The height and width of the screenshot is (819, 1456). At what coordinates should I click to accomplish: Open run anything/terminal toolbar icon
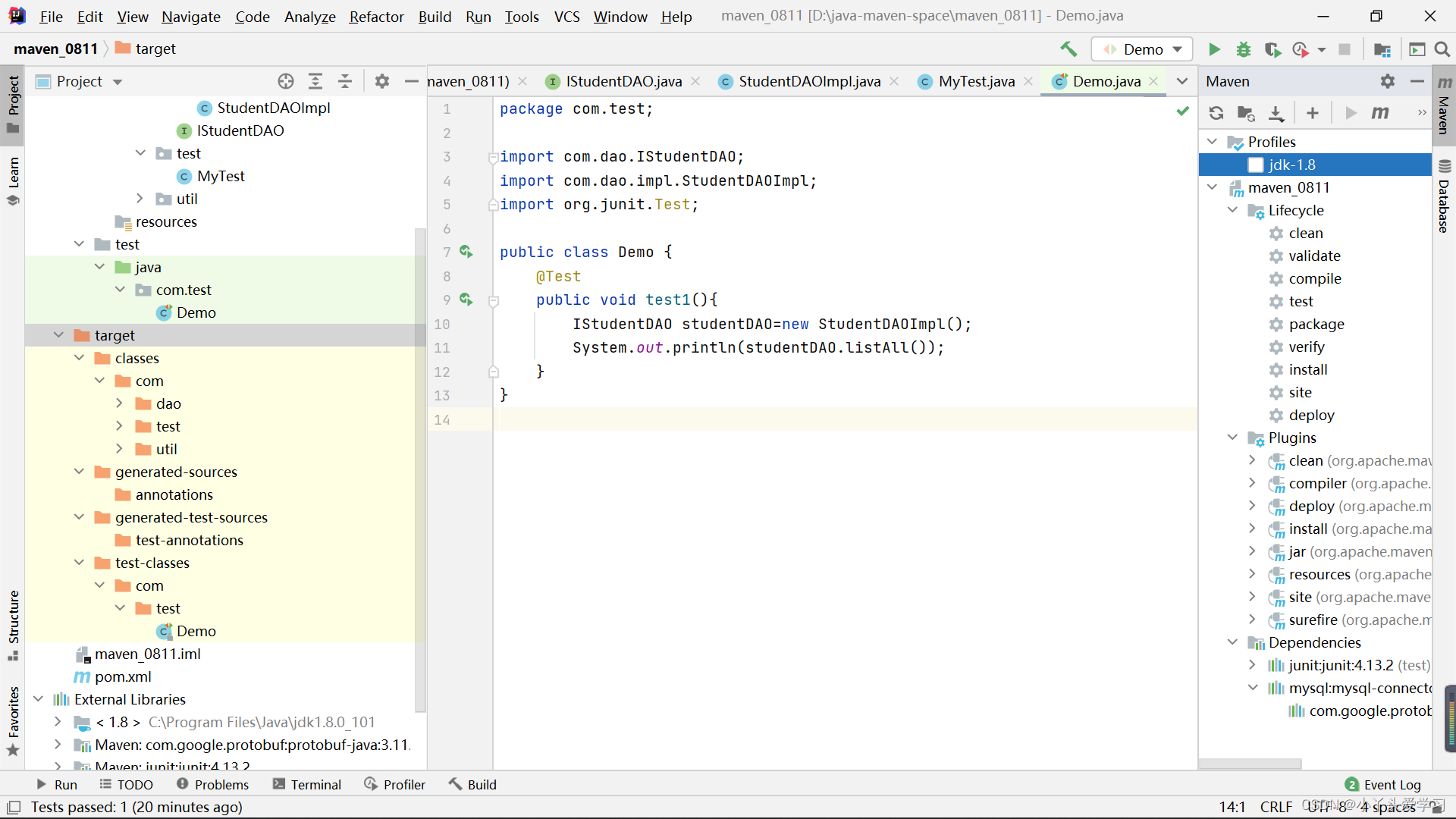click(1417, 49)
